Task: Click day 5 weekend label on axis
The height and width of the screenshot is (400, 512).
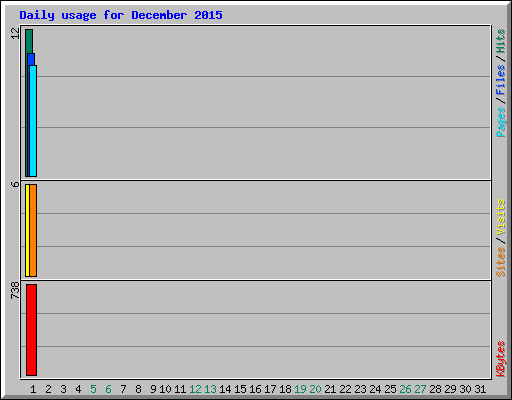Action: pyautogui.click(x=93, y=389)
